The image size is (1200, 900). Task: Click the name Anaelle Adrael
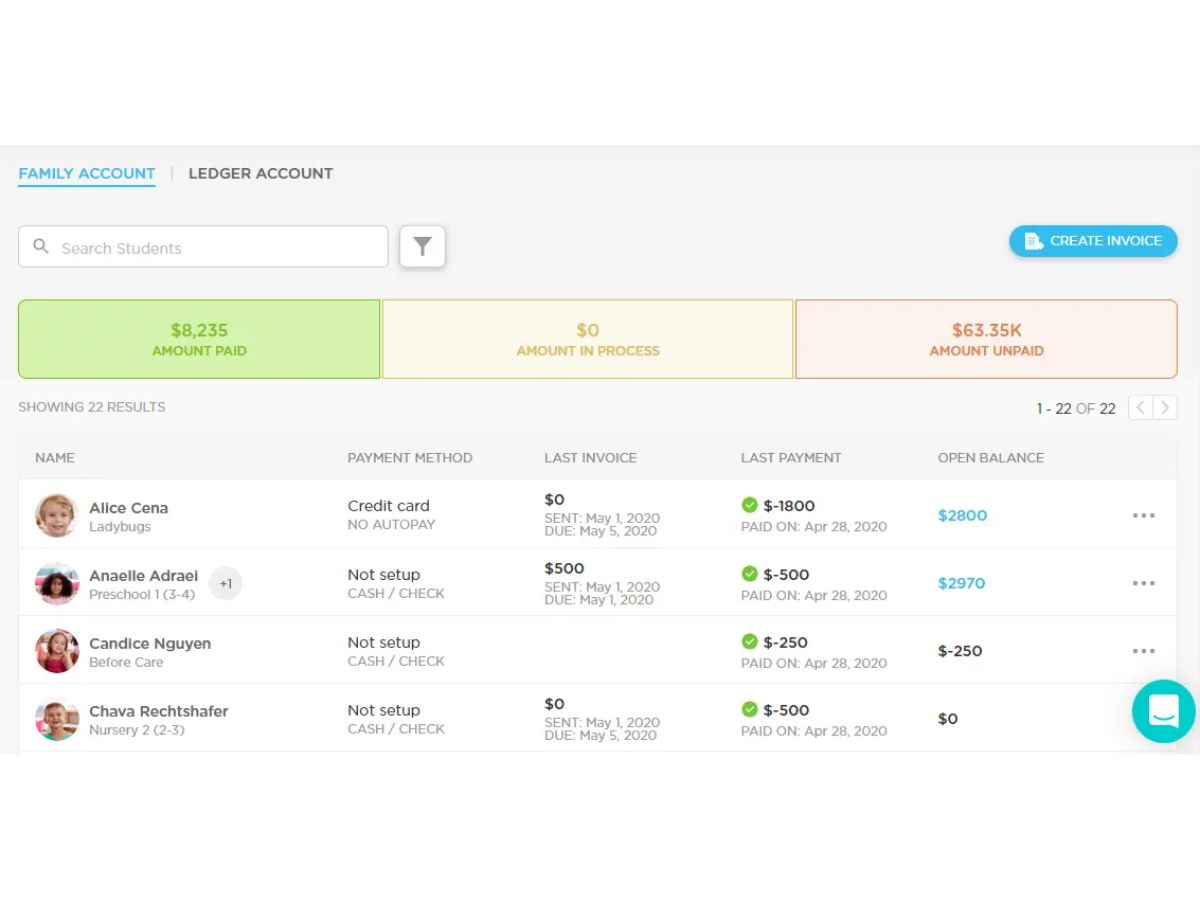click(144, 576)
